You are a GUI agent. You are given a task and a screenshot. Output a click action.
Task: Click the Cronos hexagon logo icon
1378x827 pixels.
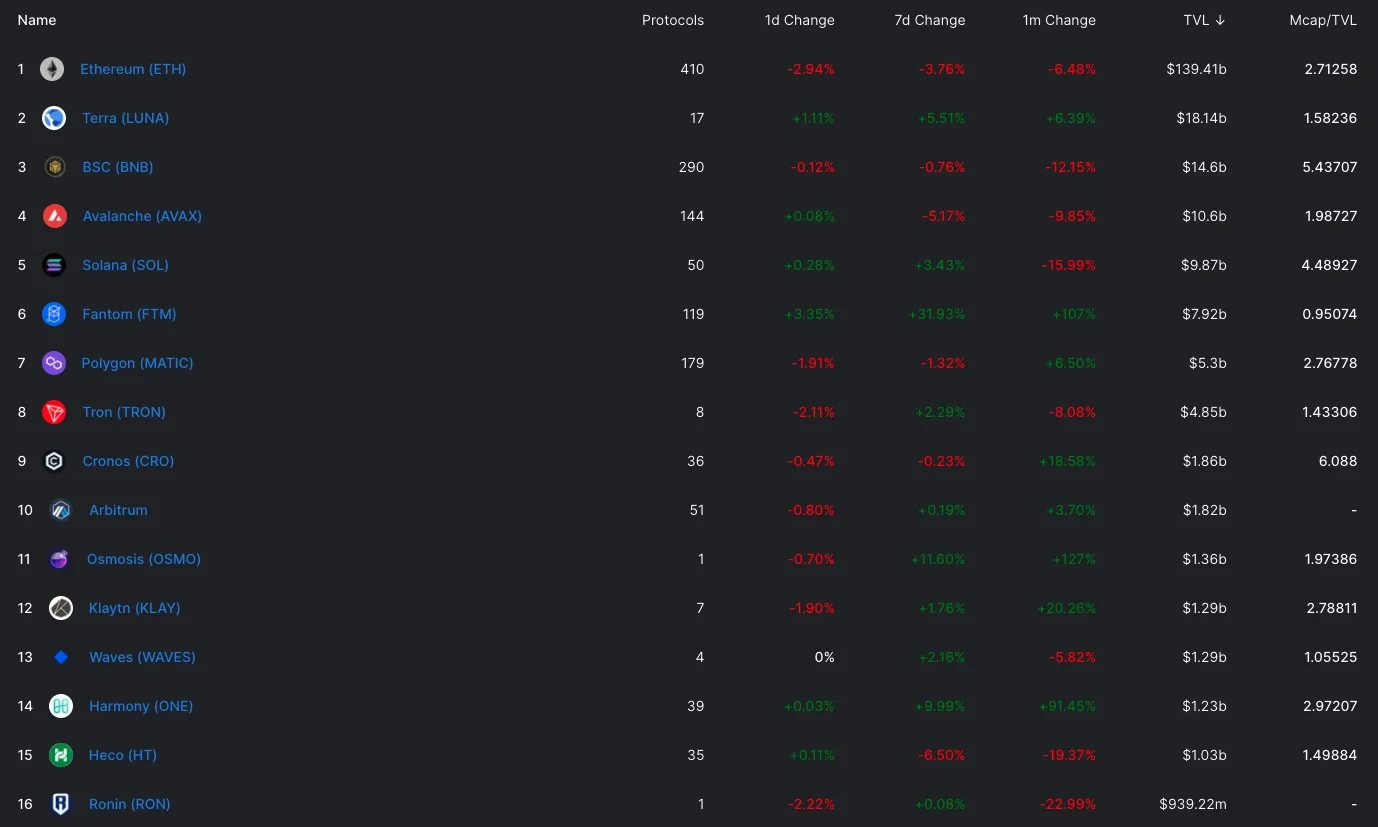(x=54, y=461)
